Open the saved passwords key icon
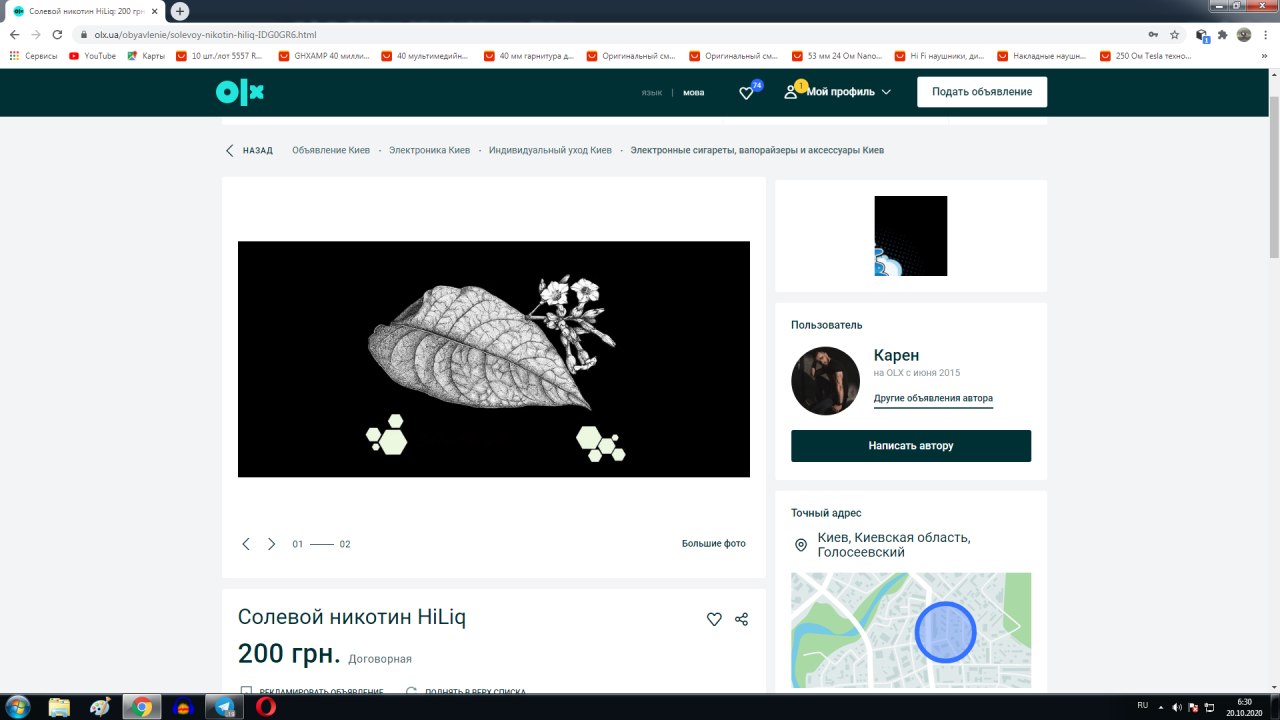1280x720 pixels. (1152, 34)
